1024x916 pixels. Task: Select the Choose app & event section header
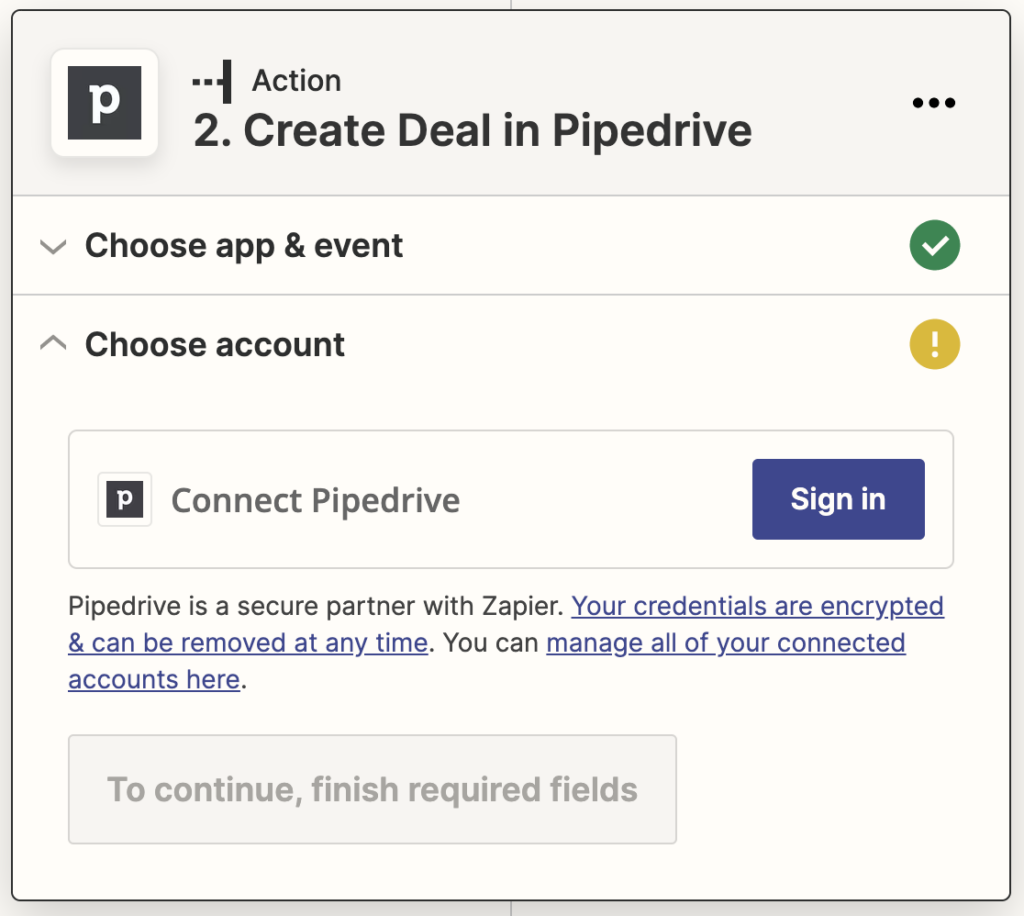click(x=244, y=245)
